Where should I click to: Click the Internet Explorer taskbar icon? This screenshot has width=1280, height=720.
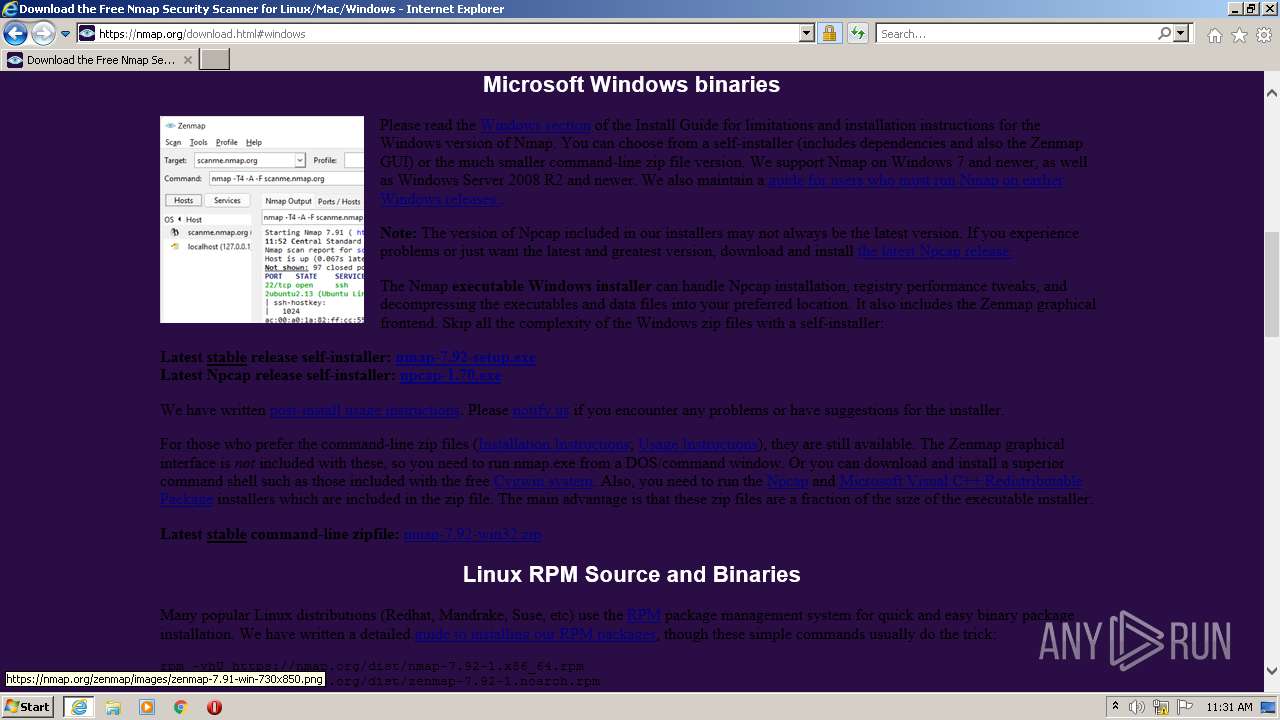tap(78, 707)
